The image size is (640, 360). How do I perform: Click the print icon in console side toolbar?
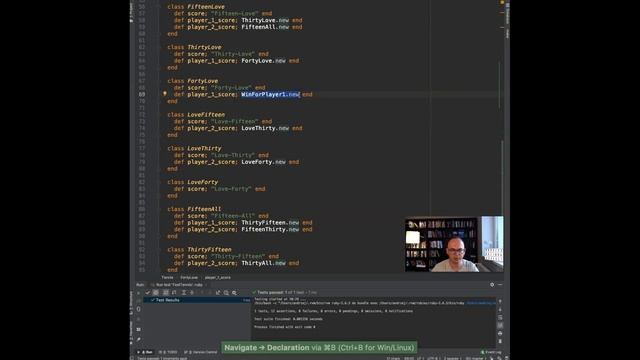pyautogui.click(x=500, y=333)
